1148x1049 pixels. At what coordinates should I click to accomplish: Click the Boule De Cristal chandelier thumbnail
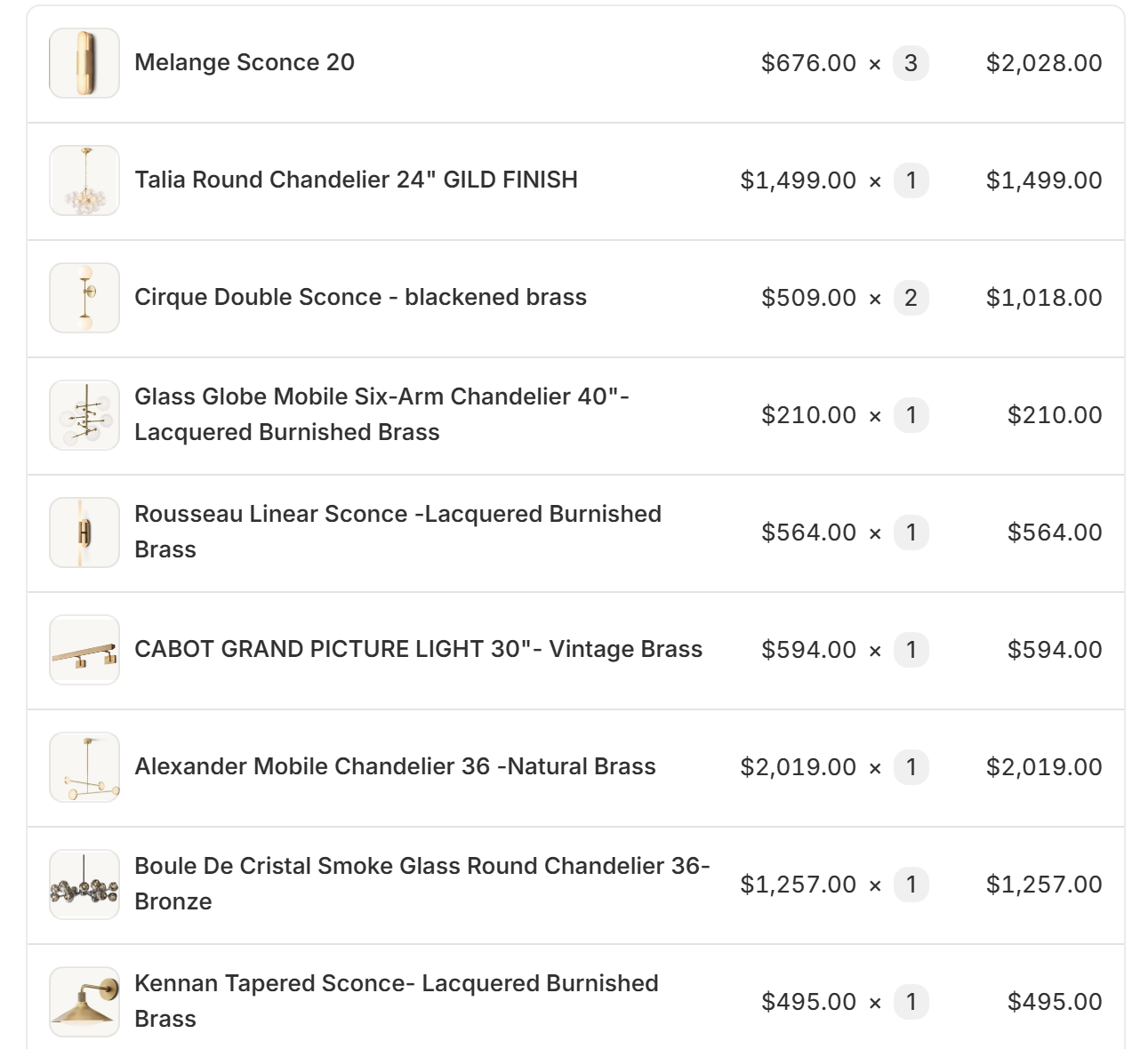click(84, 885)
